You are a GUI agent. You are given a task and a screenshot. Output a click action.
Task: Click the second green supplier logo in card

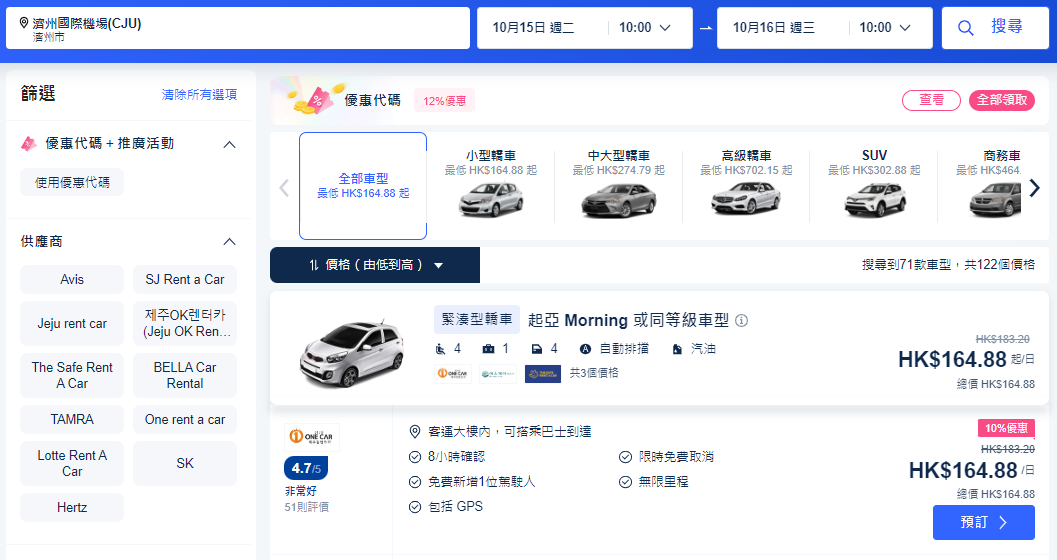(497, 373)
